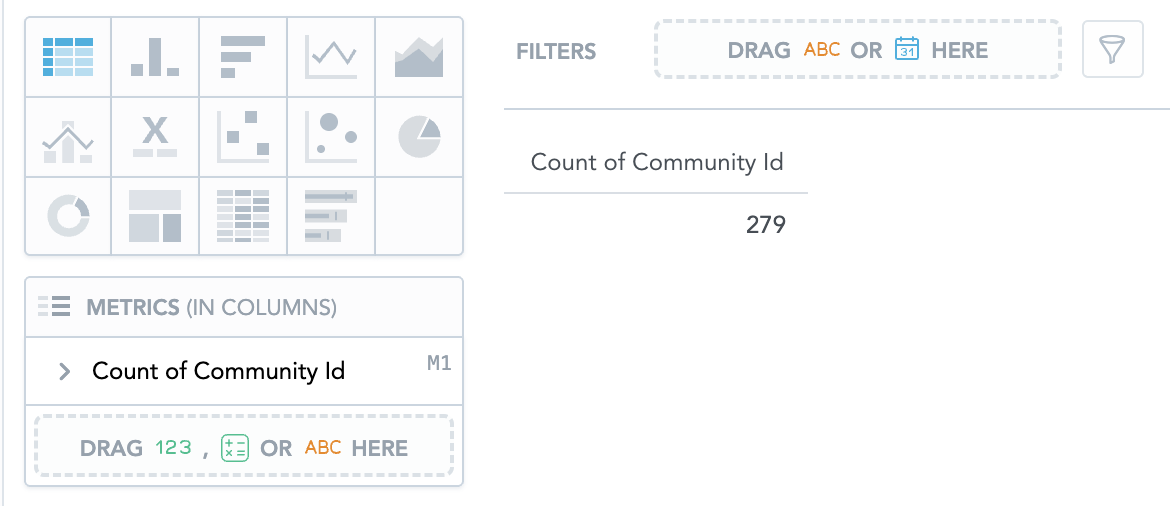Select the table visualization type
This screenshot has width=1170, height=506.
pos(68,57)
